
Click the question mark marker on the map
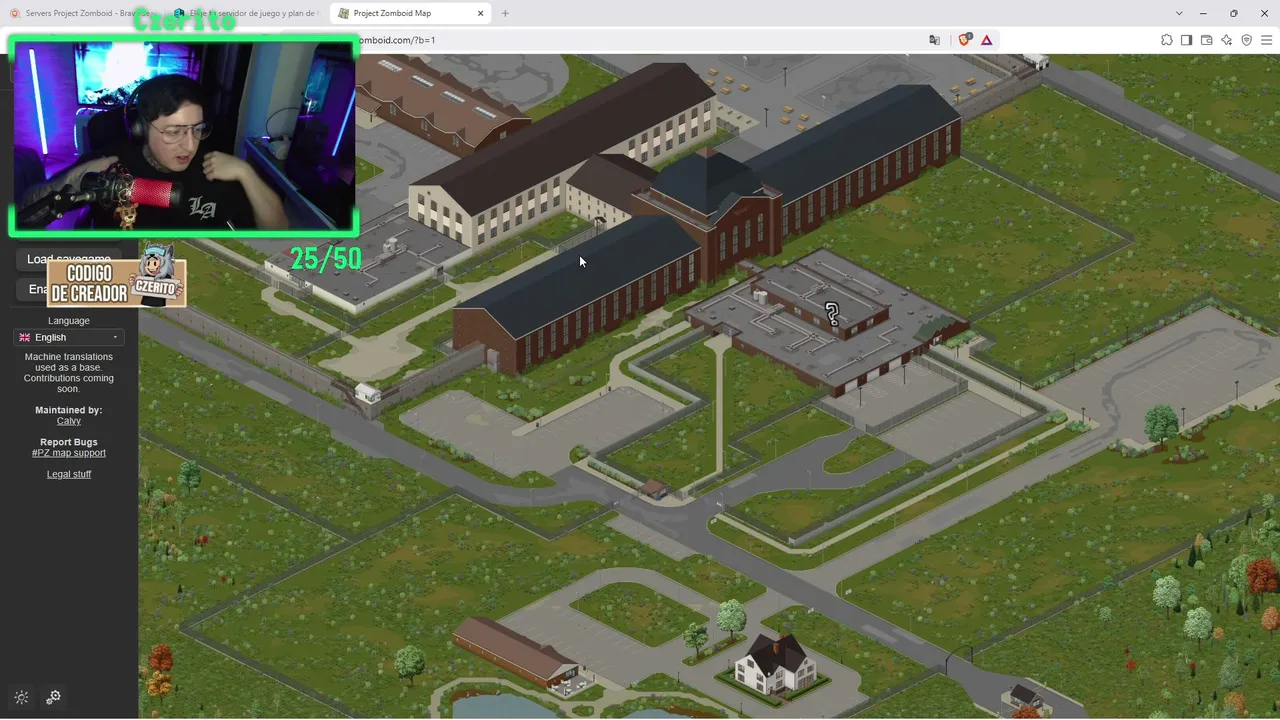pos(832,314)
